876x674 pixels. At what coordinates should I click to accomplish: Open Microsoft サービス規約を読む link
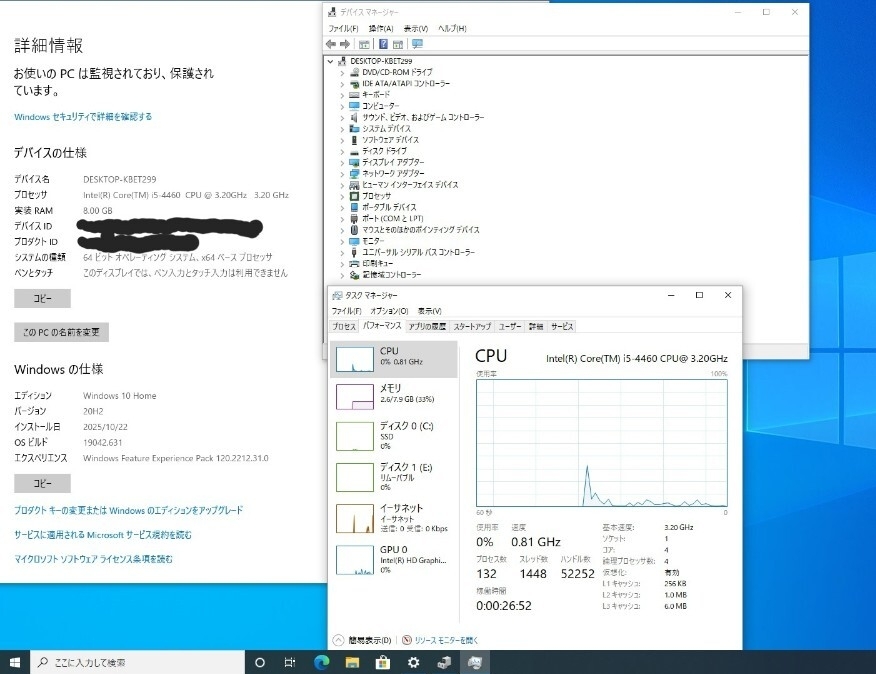click(x=103, y=535)
